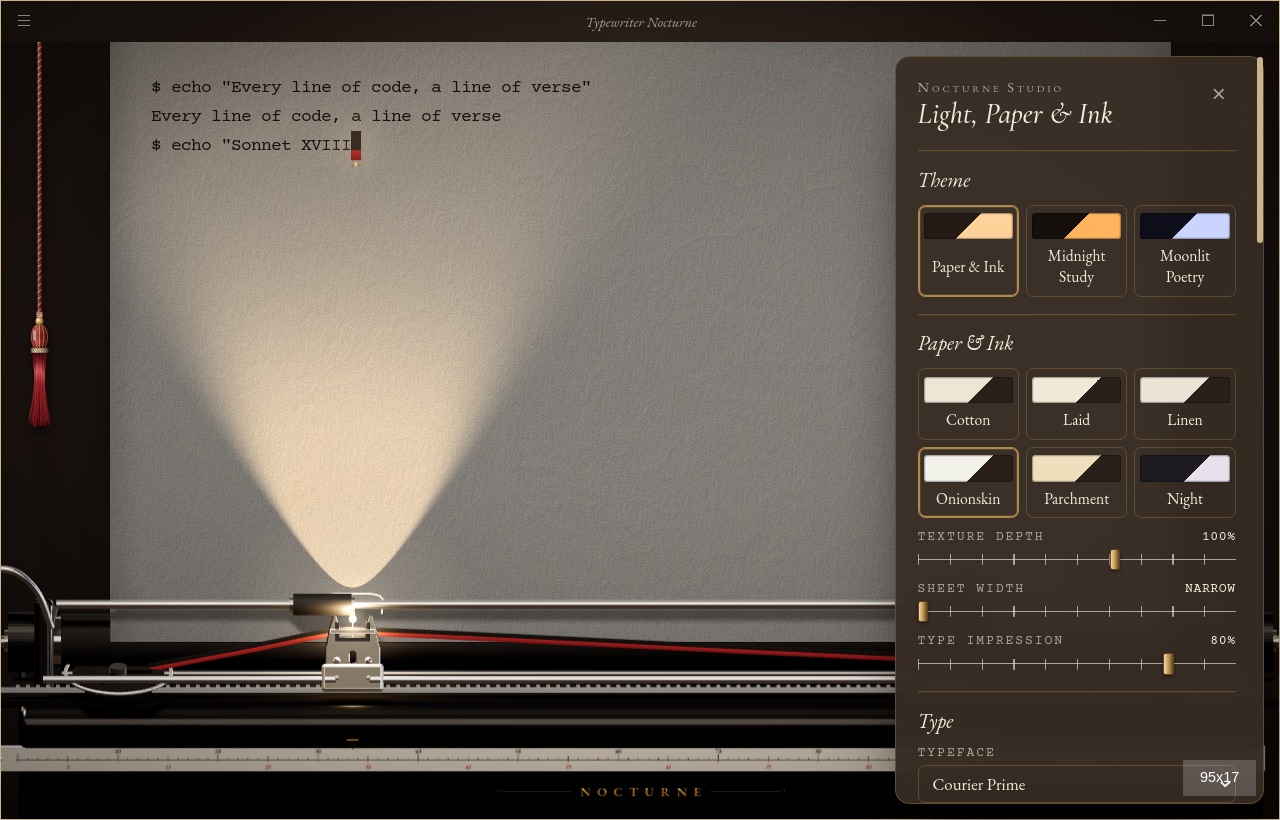
Task: Choose the Linen paper swatch
Action: pos(1184,404)
